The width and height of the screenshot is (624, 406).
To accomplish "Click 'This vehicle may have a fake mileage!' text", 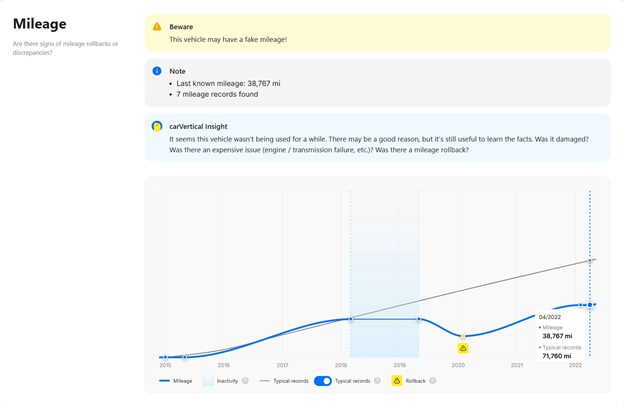I will tap(228, 39).
